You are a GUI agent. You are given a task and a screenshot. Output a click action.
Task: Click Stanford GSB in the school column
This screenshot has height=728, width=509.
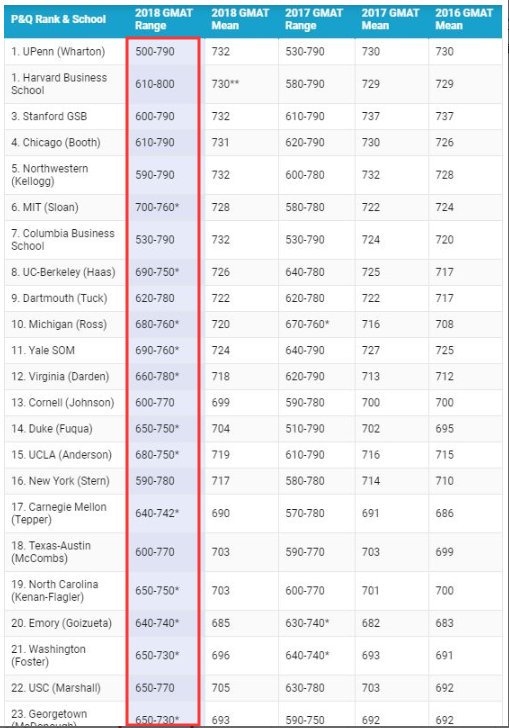coord(49,116)
